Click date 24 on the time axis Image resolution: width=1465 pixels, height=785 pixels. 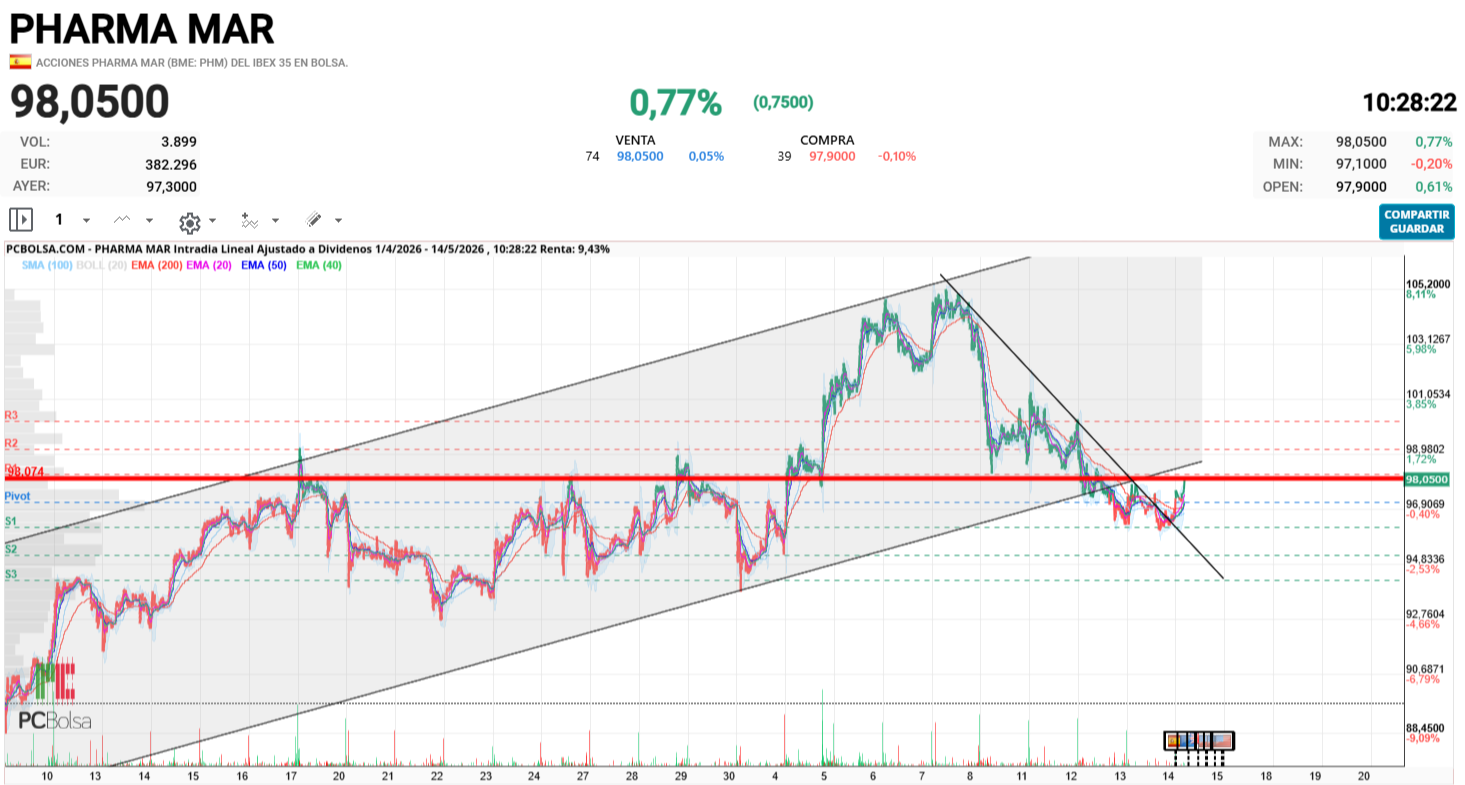[x=534, y=776]
